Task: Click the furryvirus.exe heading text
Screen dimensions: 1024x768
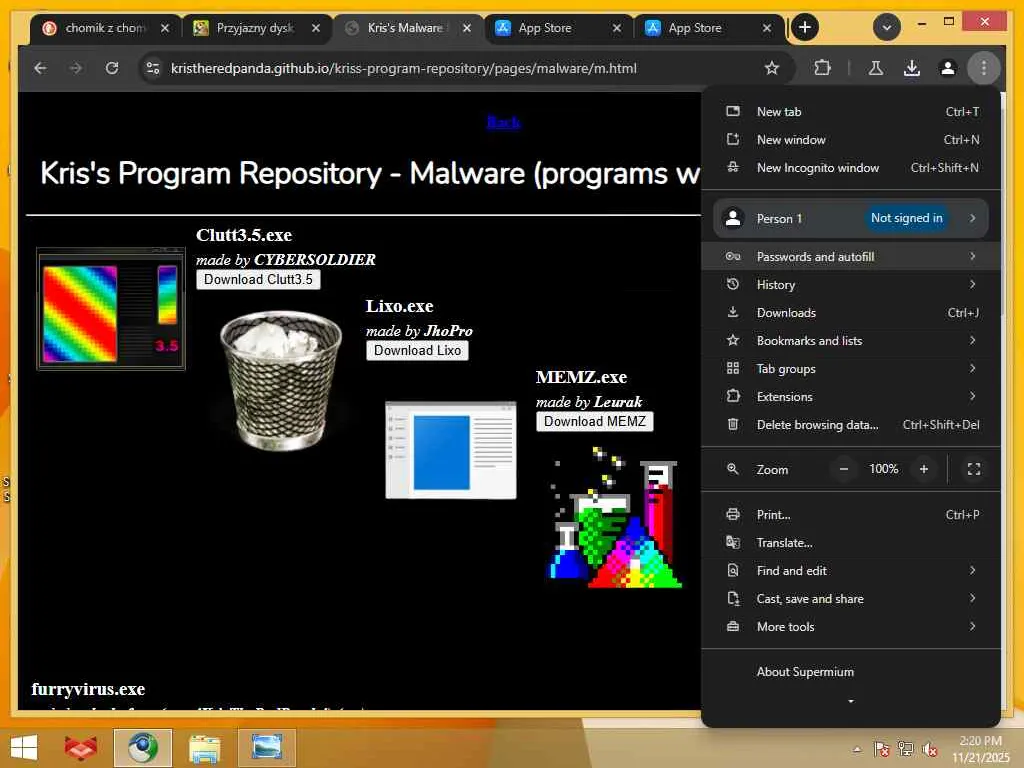Action: click(88, 689)
